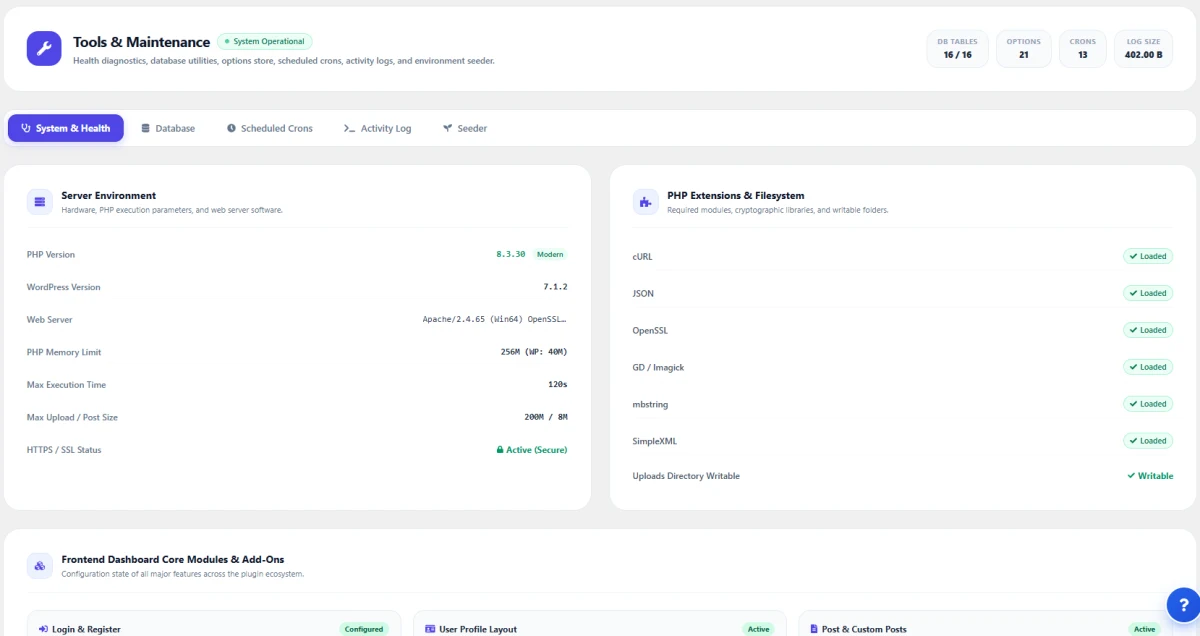Click the 200M / 8M upload size value

(546, 417)
